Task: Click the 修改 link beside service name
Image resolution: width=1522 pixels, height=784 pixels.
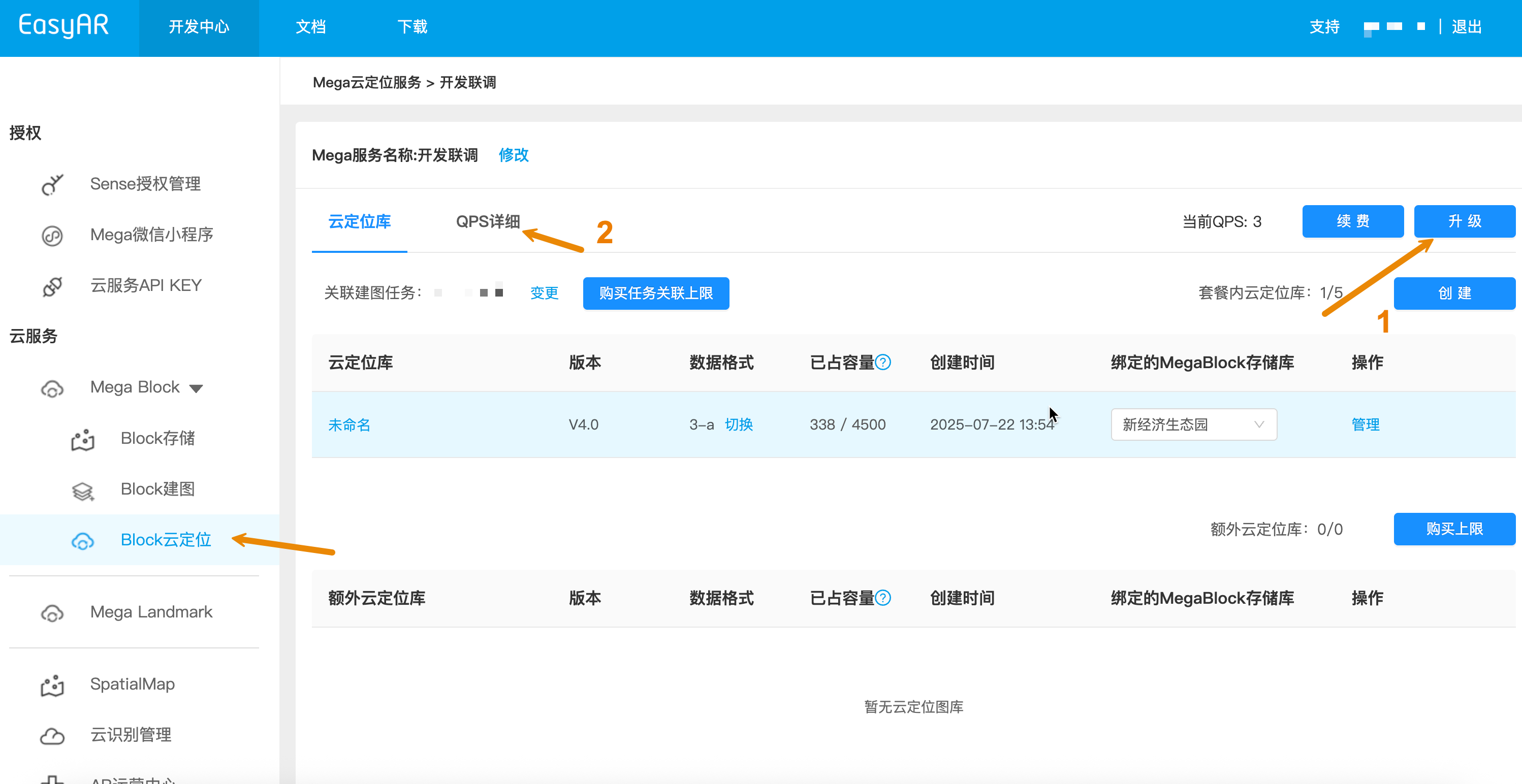Action: coord(514,155)
